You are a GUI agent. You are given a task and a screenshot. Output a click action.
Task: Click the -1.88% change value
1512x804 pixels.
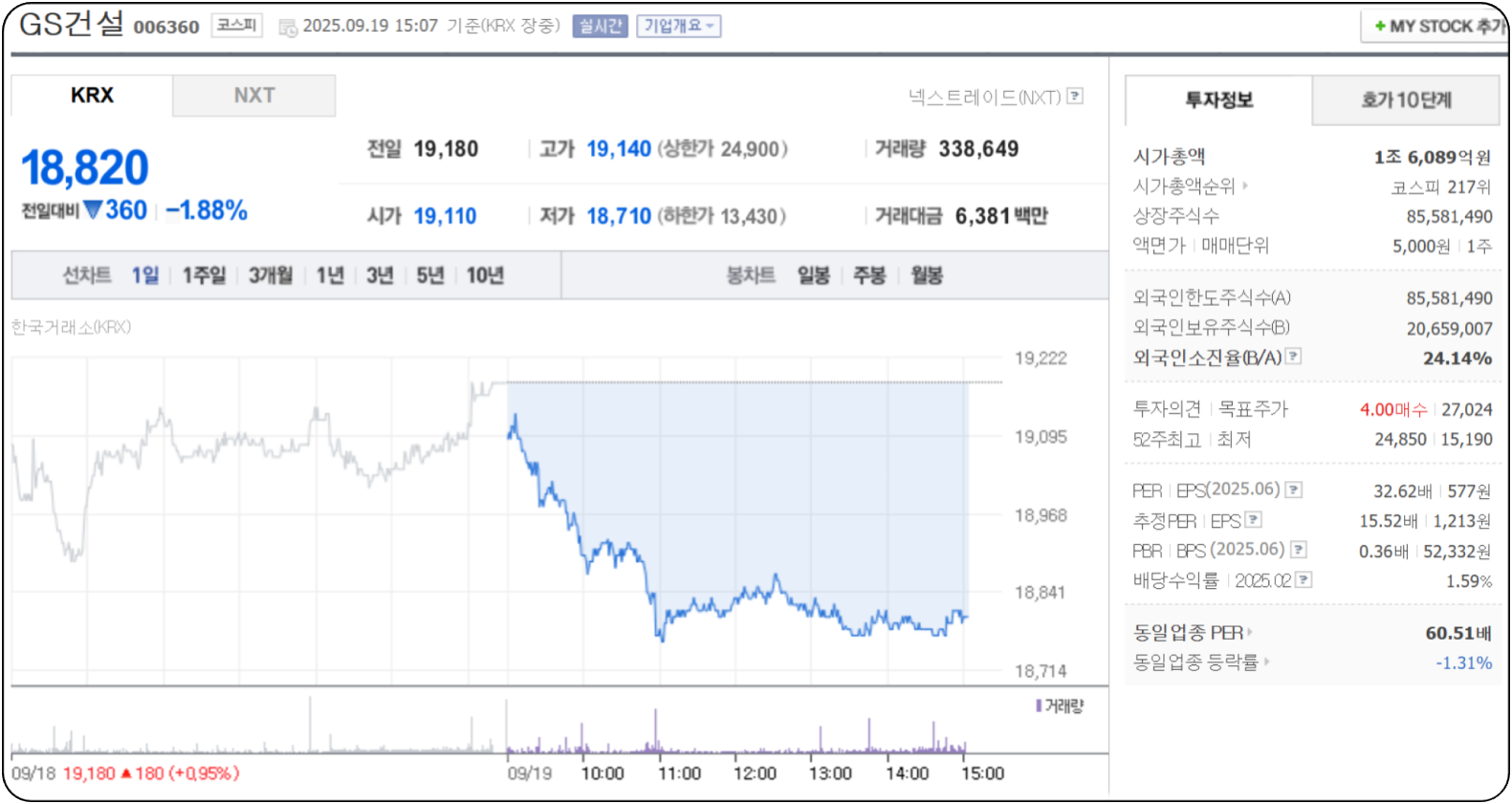point(207,210)
